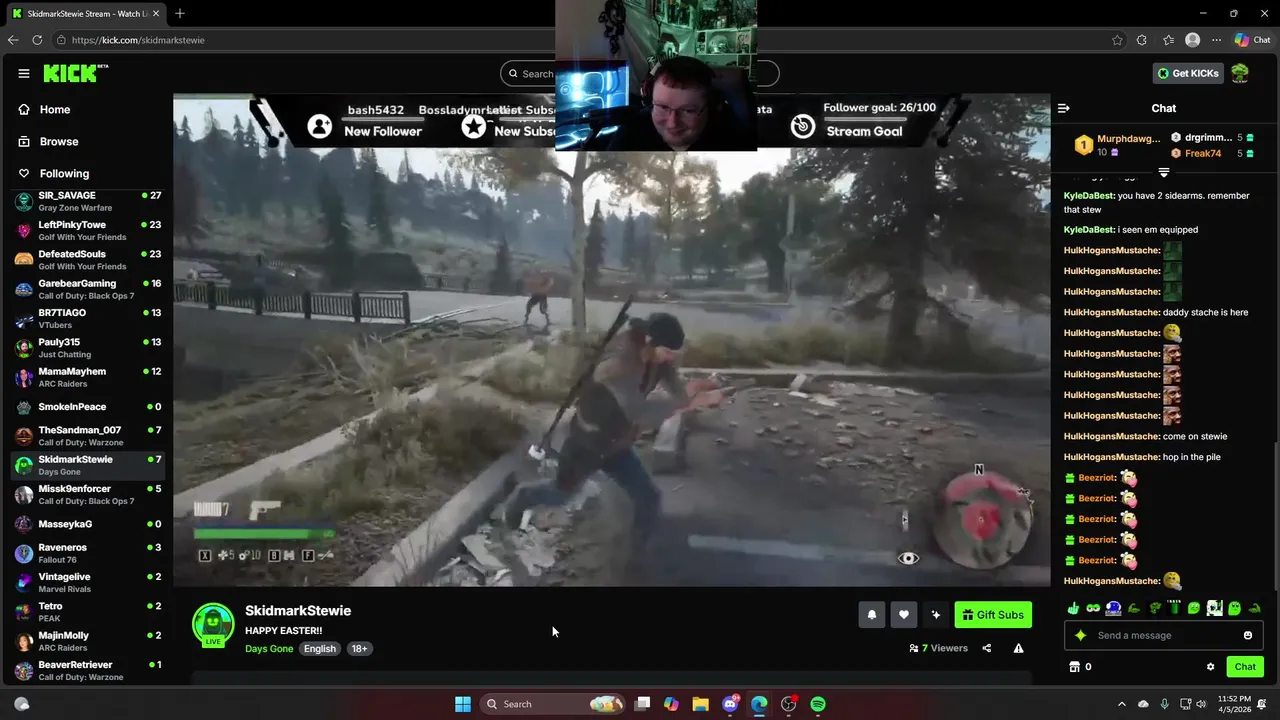Collapse the chat panel via arrow icon
The height and width of the screenshot is (720, 1280).
(1064, 108)
